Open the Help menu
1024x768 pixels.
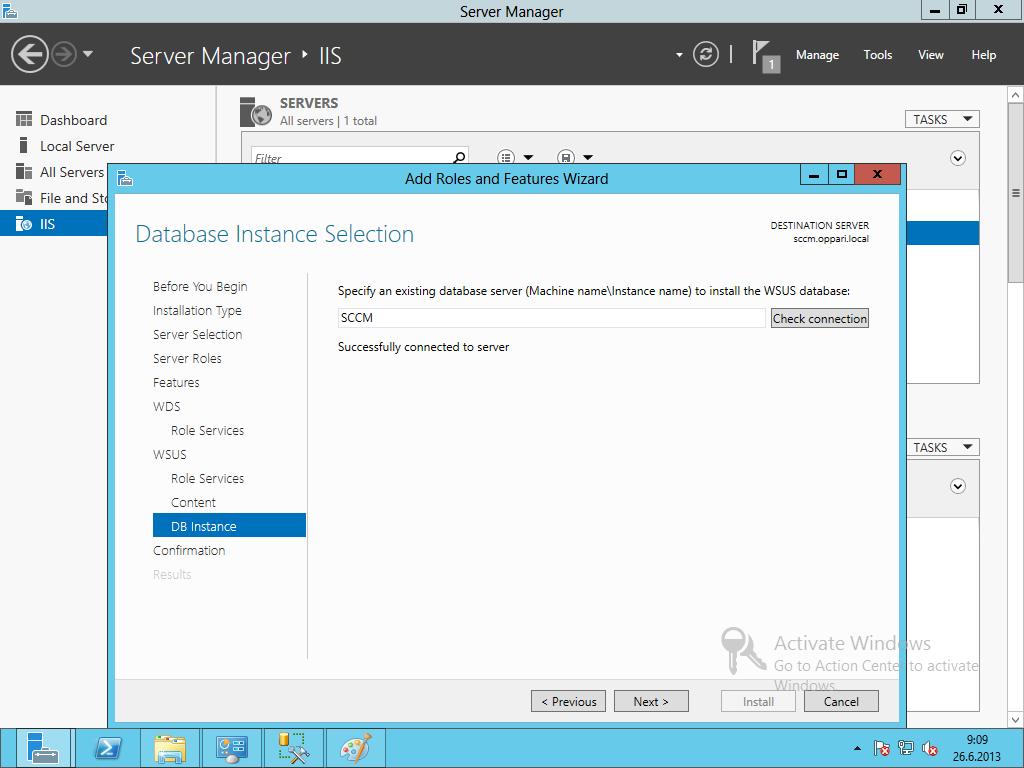pyautogui.click(x=984, y=55)
